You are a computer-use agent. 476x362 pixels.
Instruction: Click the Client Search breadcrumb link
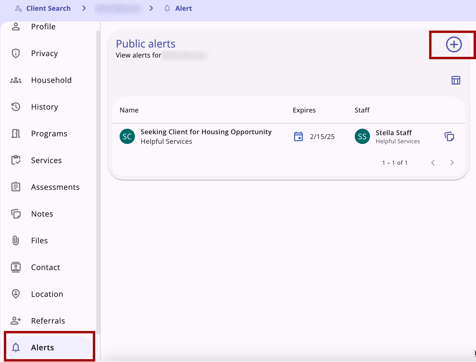click(x=48, y=8)
